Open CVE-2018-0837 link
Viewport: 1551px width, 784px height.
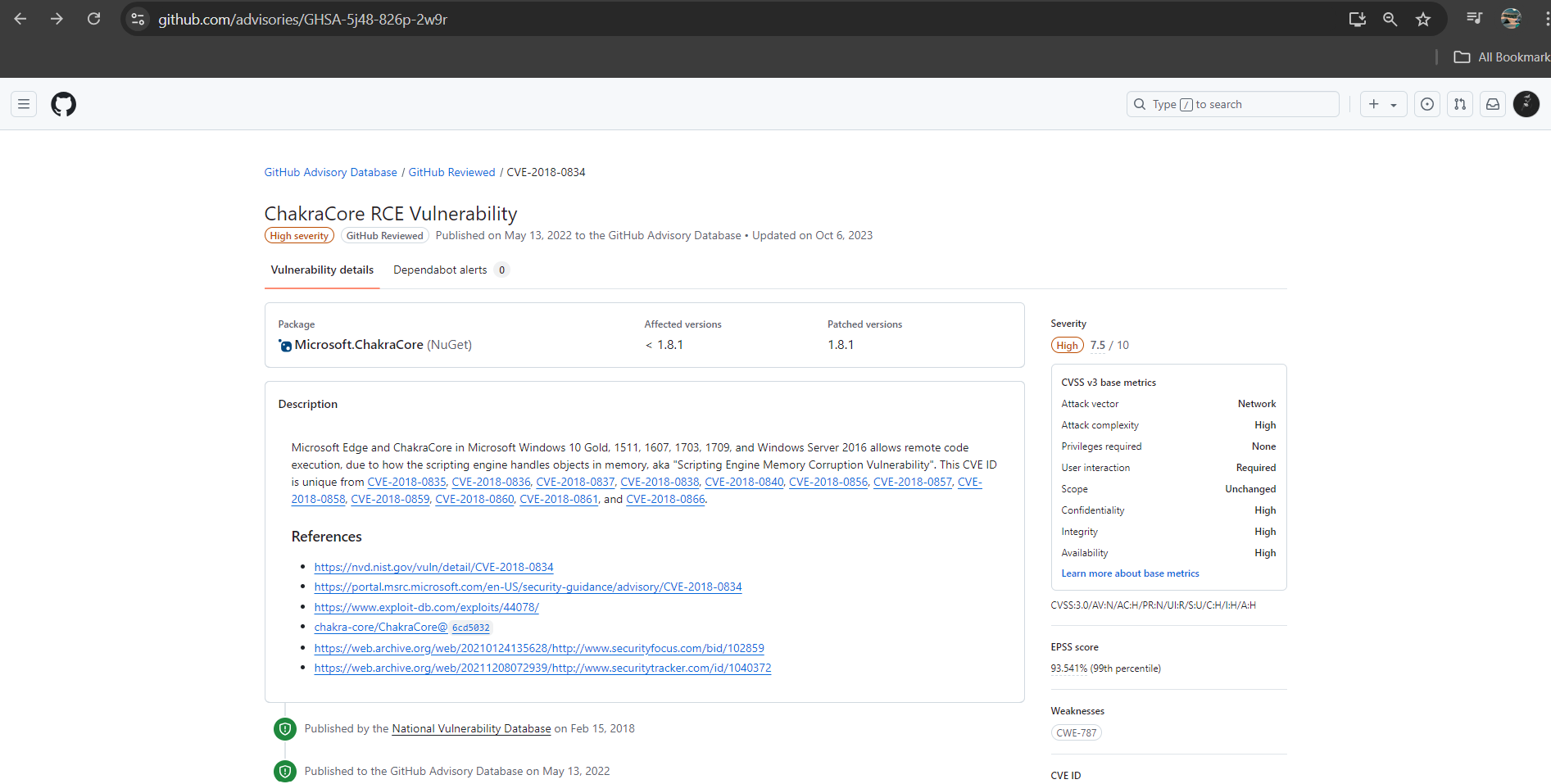click(x=575, y=482)
